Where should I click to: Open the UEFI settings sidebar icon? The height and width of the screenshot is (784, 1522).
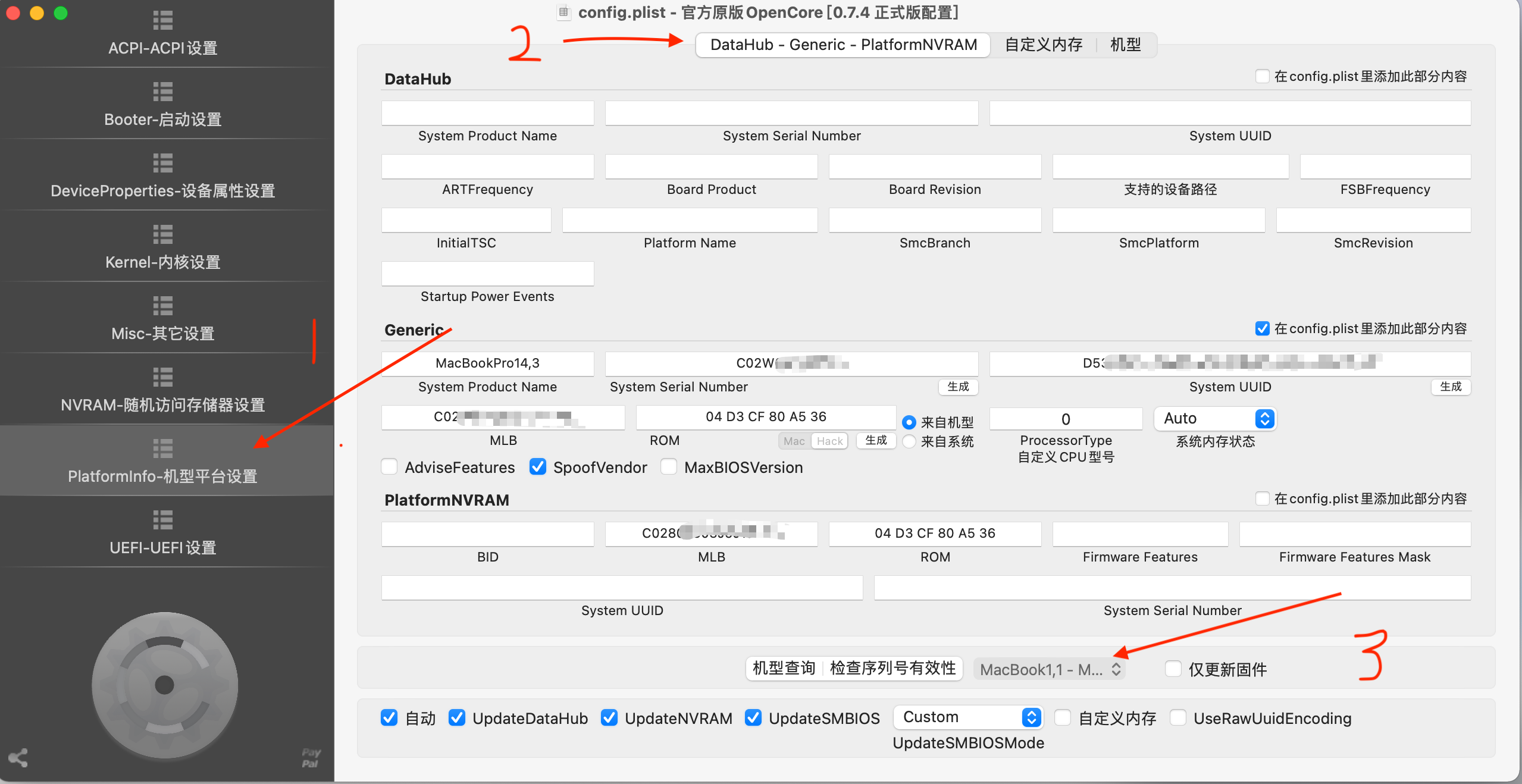[162, 520]
